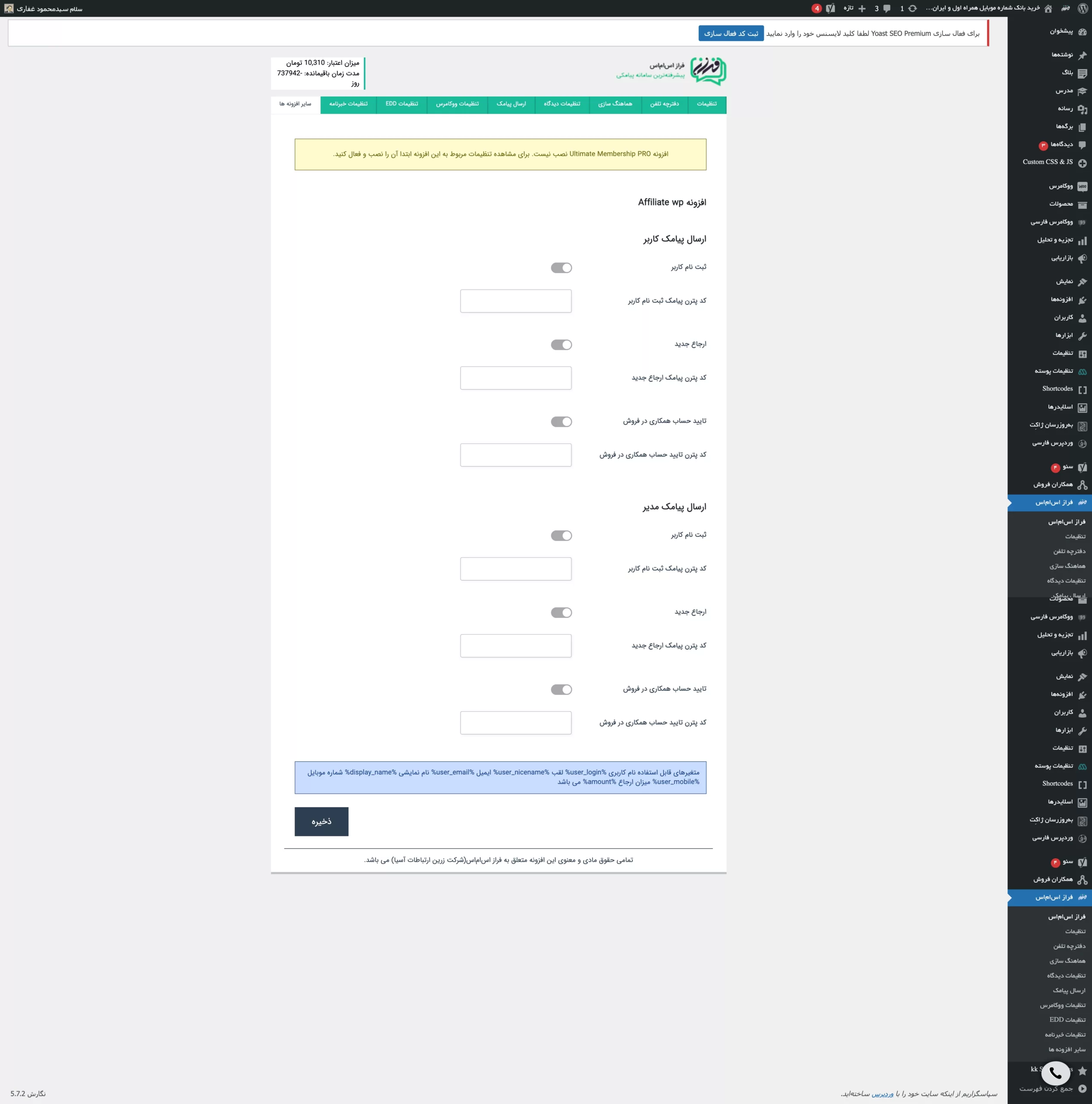Click the media icon beside رسانه
This screenshot has width=1092, height=1104.
tap(1082, 109)
